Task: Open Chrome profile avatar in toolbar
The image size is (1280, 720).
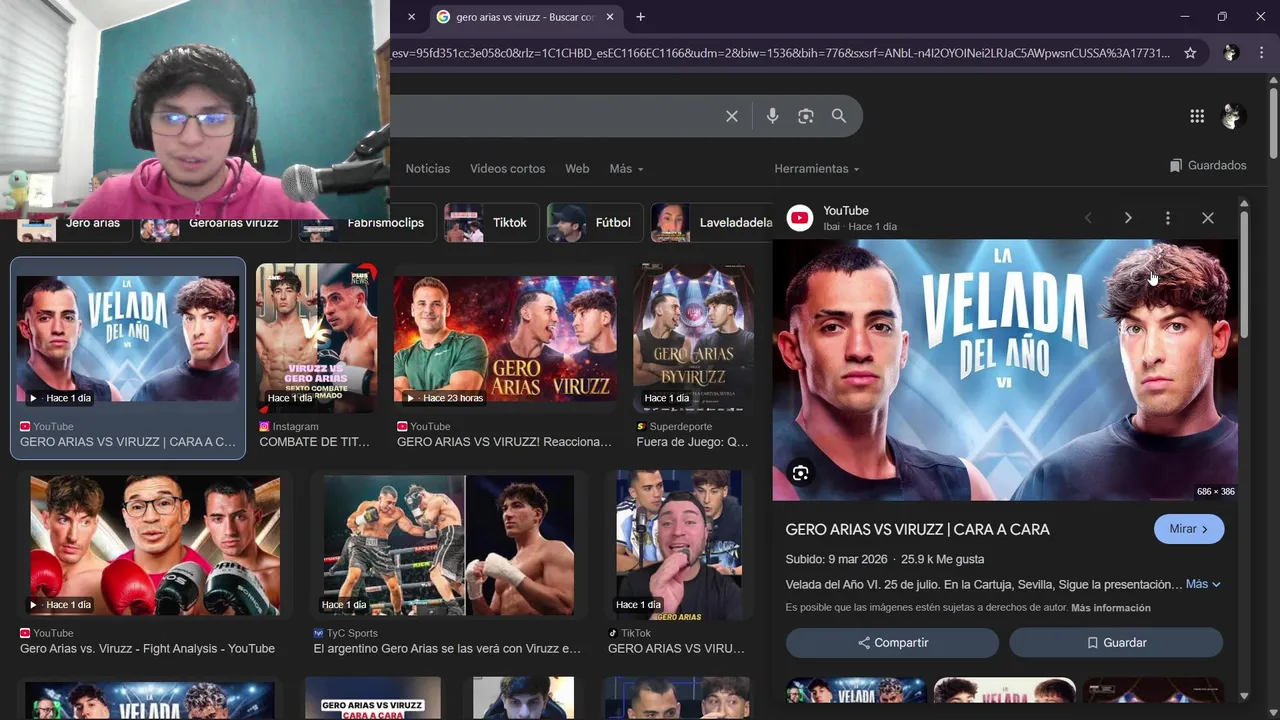Action: pos(1231,53)
